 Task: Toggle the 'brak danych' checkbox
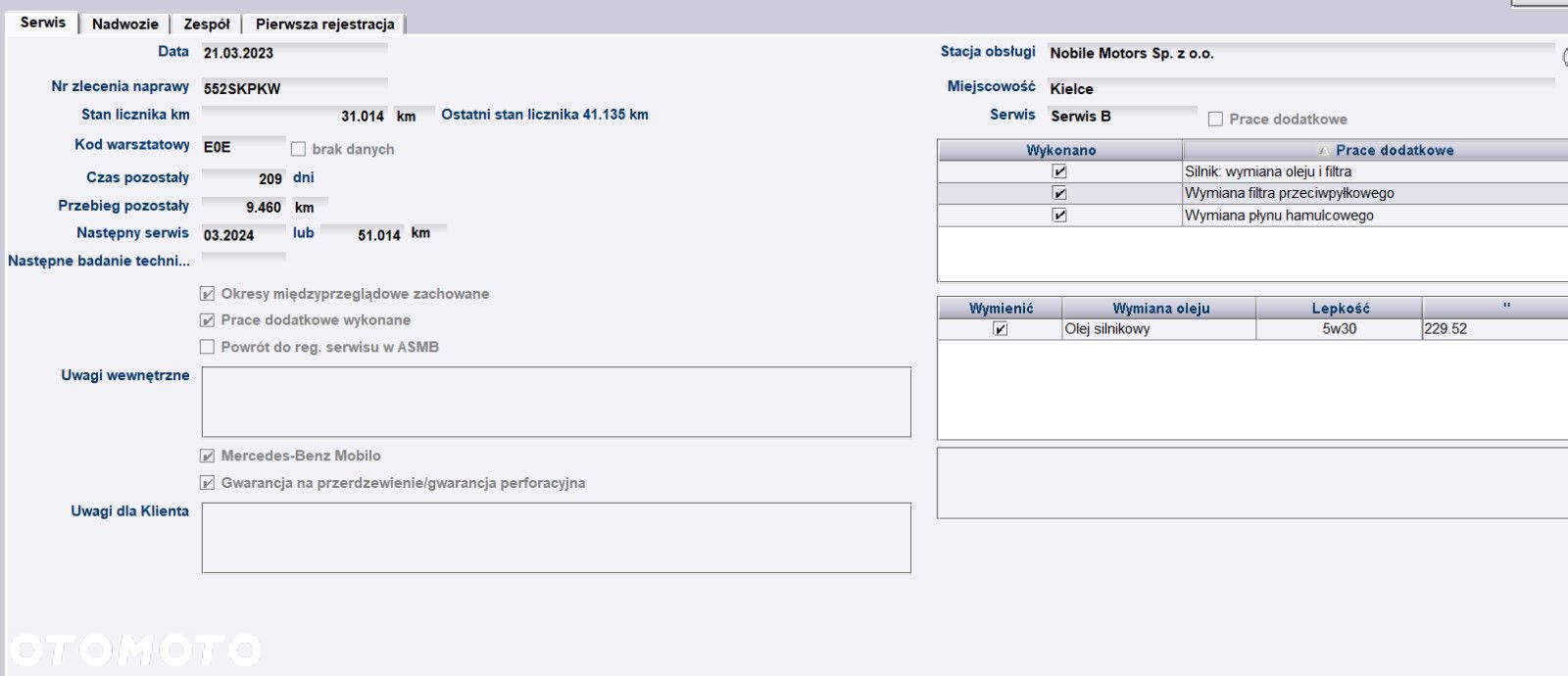(x=298, y=149)
